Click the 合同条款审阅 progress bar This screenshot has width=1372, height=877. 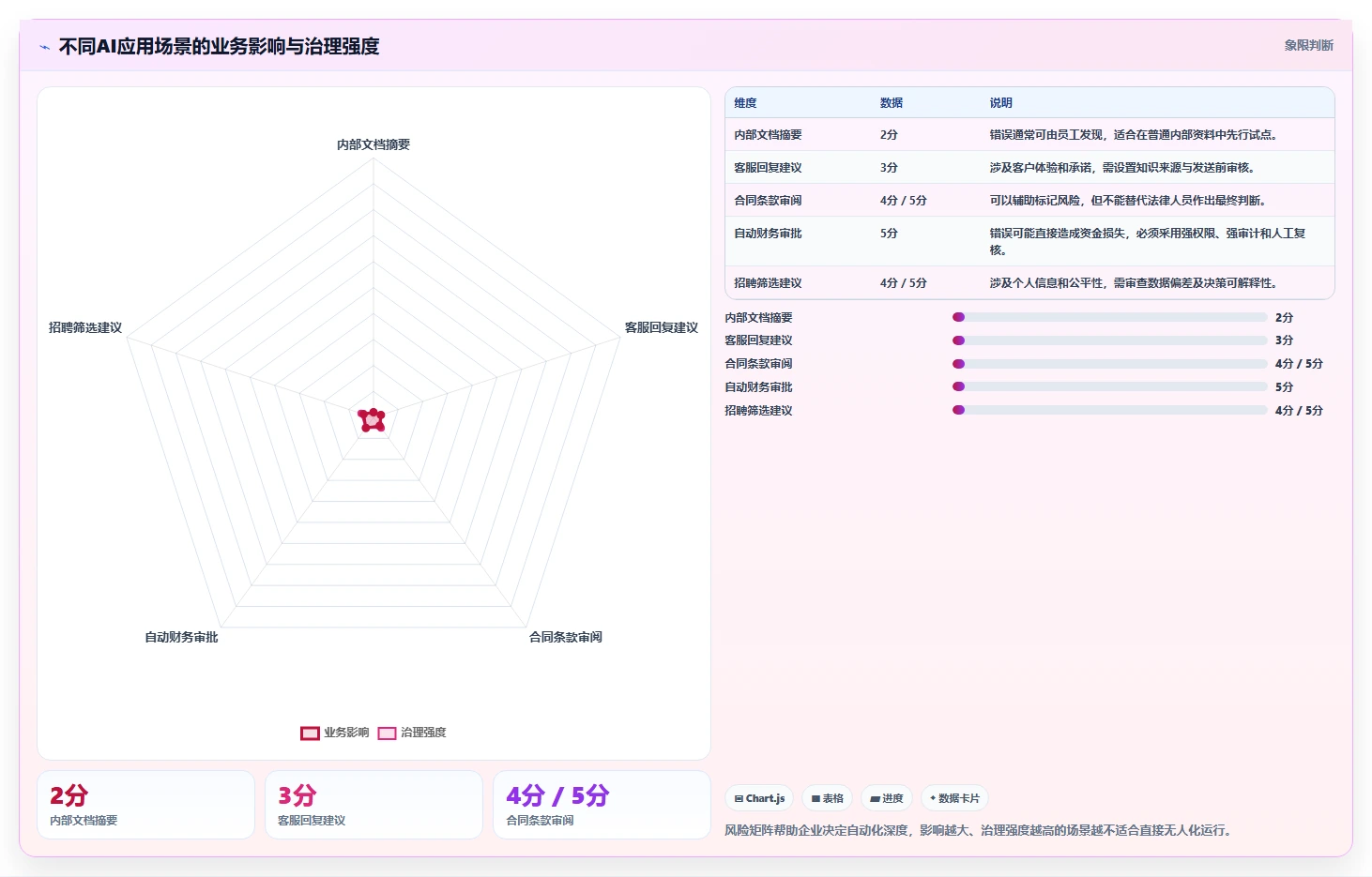pos(1109,364)
